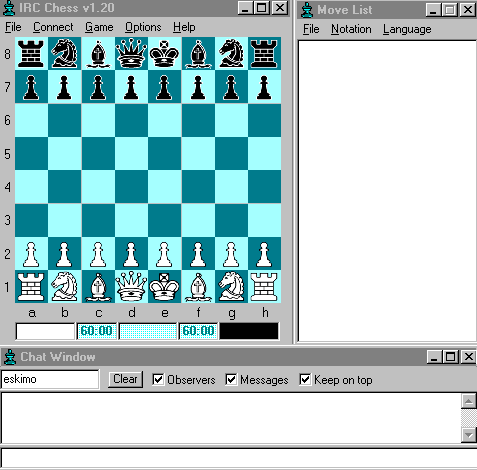Screen dimensions: 477x470
Task: Click the black knight on b8
Action: [x=64, y=53]
